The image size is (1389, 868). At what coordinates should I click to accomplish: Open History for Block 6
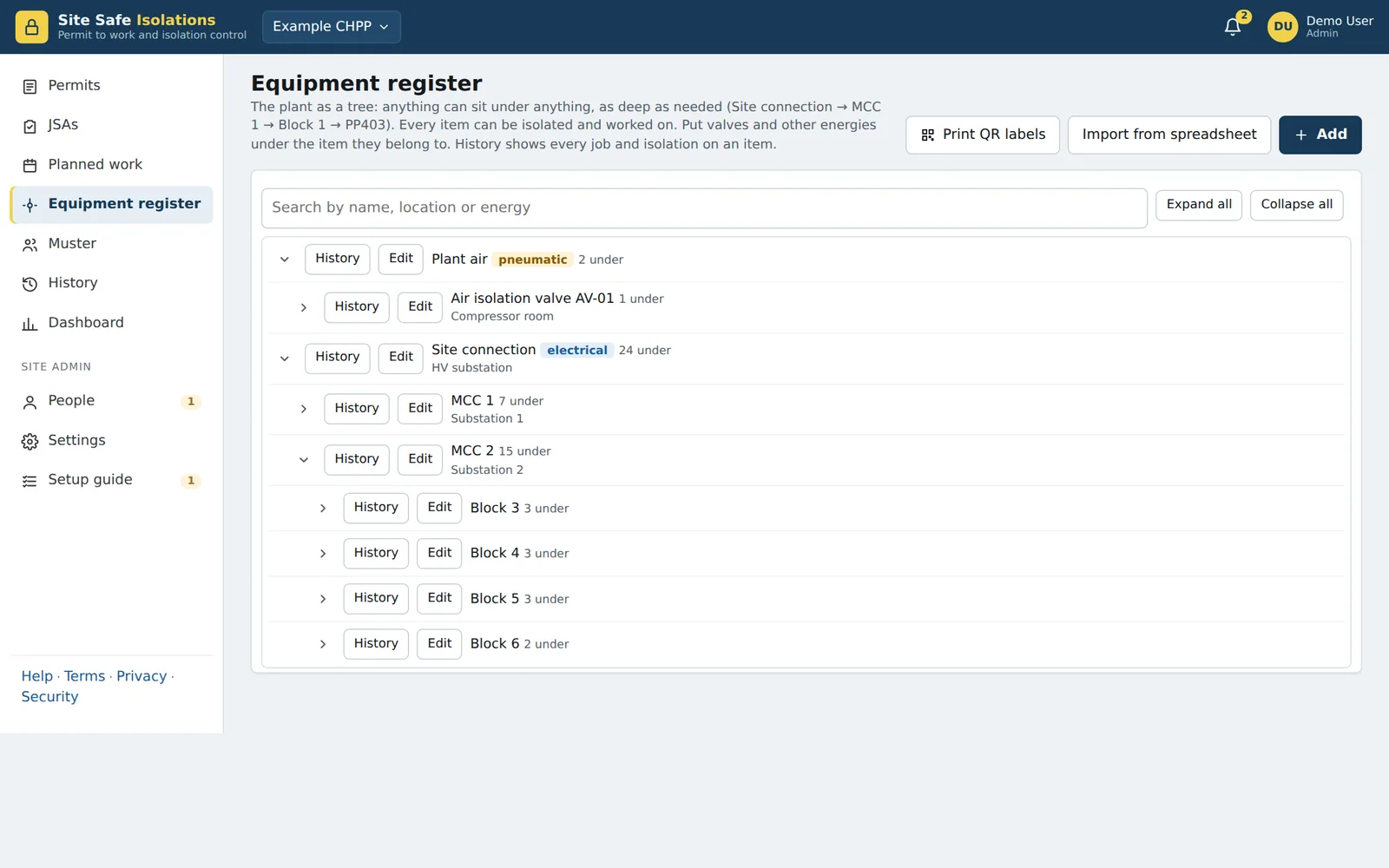click(x=376, y=644)
